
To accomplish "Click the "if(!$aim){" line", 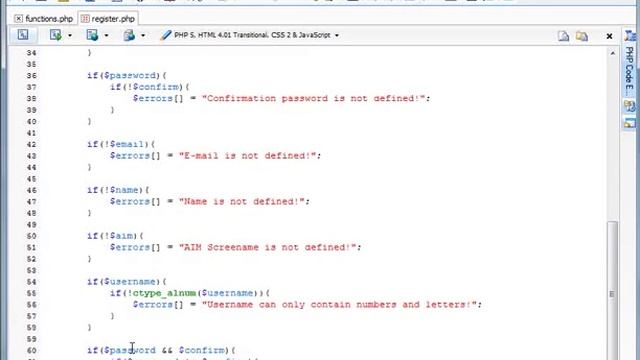I will 116,236.
